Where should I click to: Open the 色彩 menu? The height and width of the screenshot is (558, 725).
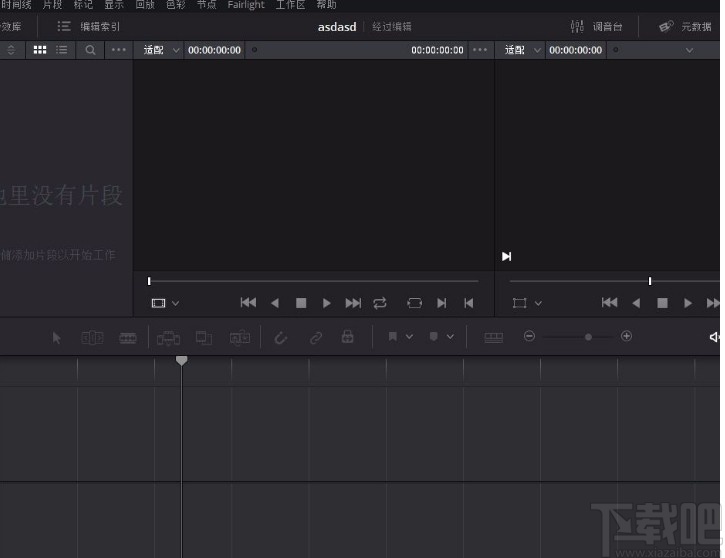(176, 5)
